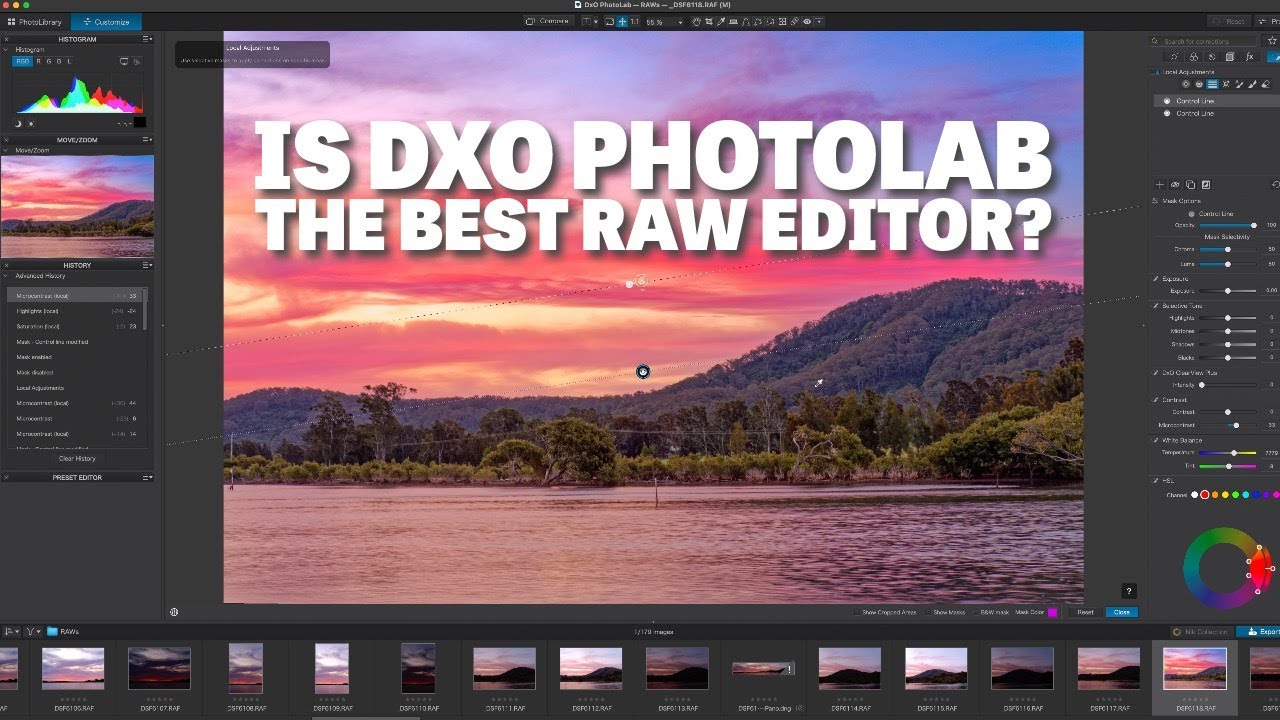
Task: Switch to the Customize tab
Action: tap(106, 21)
